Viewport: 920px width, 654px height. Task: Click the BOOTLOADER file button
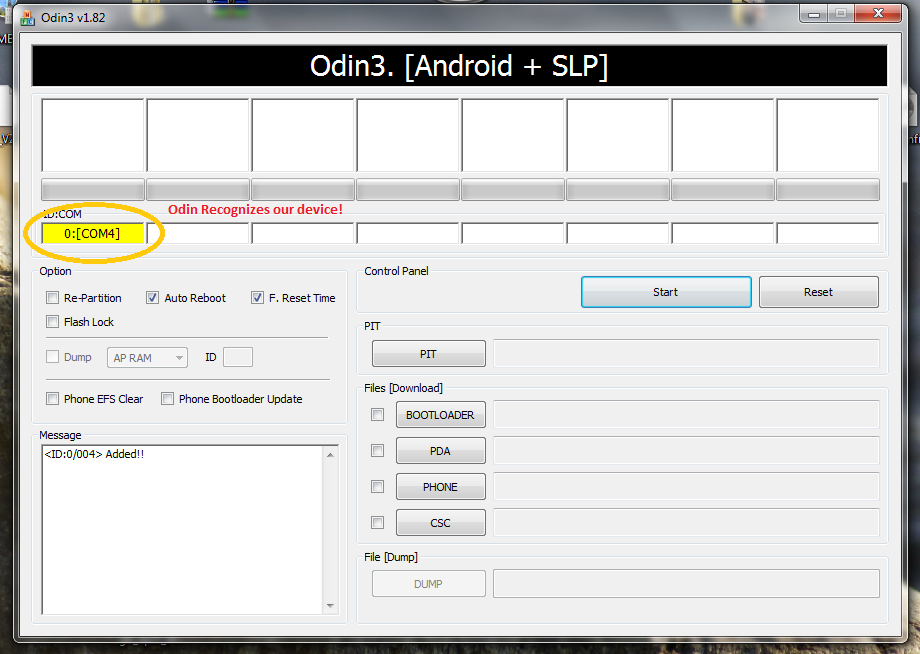(440, 415)
